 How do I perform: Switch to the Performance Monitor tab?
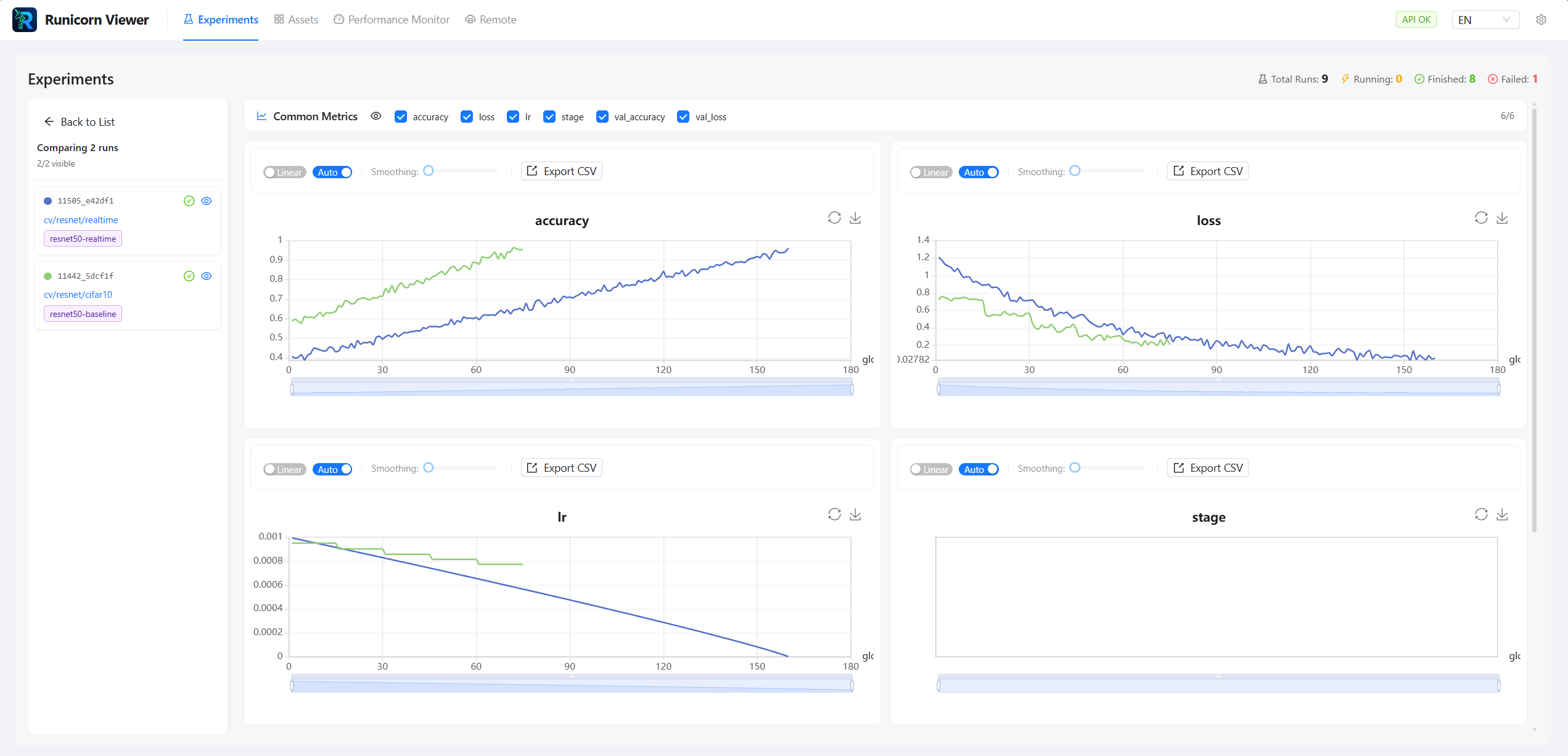tap(391, 19)
